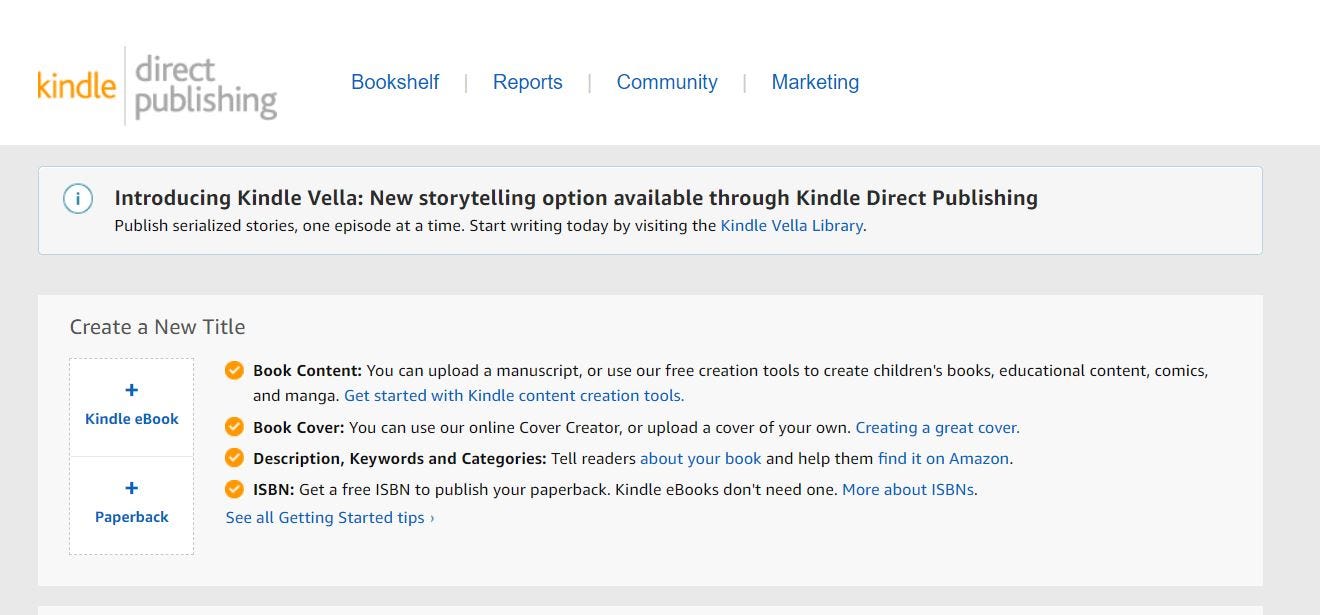The height and width of the screenshot is (615, 1320).
Task: Click the Book Cover bold label
Action: click(299, 428)
